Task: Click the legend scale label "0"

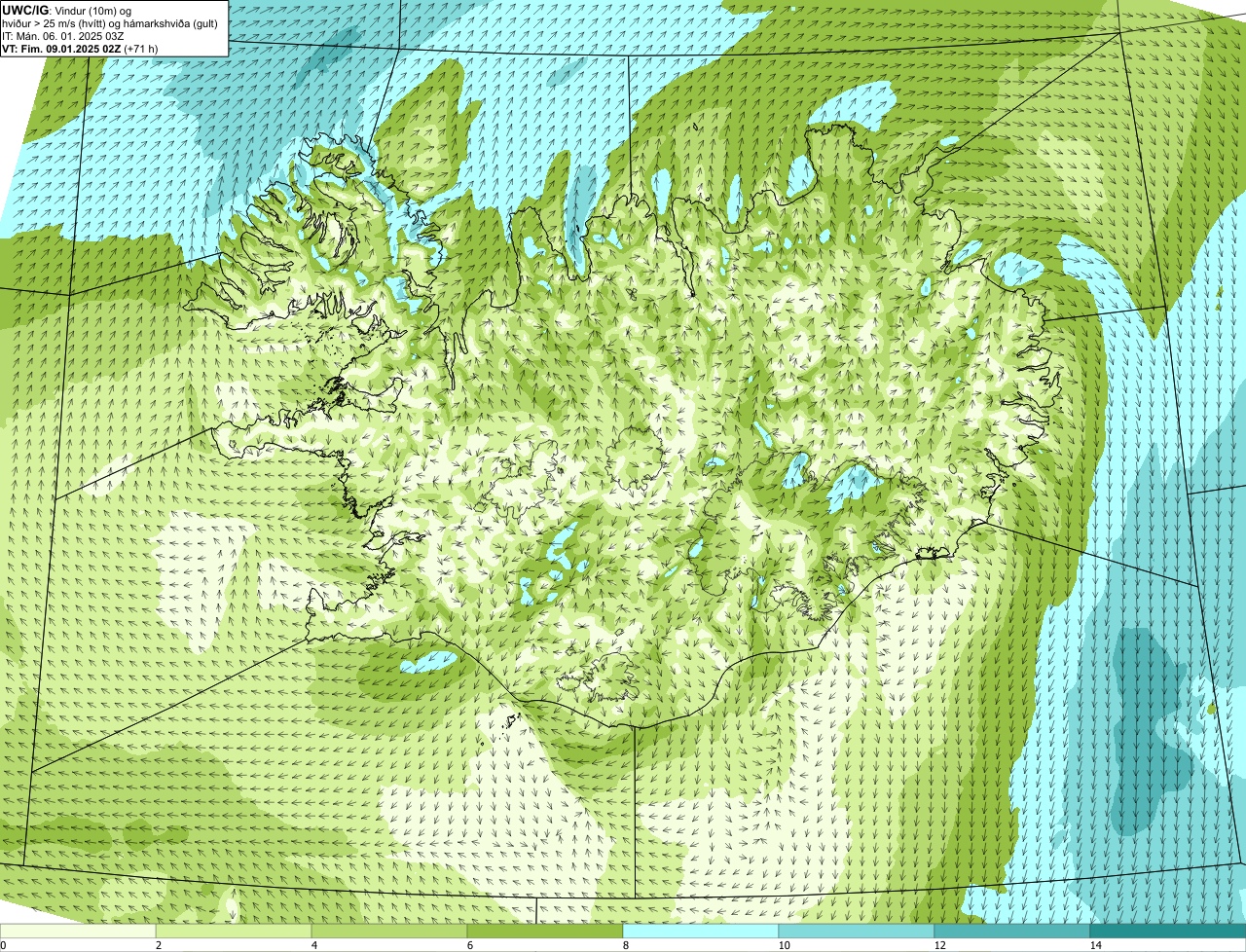Action: click(3, 945)
